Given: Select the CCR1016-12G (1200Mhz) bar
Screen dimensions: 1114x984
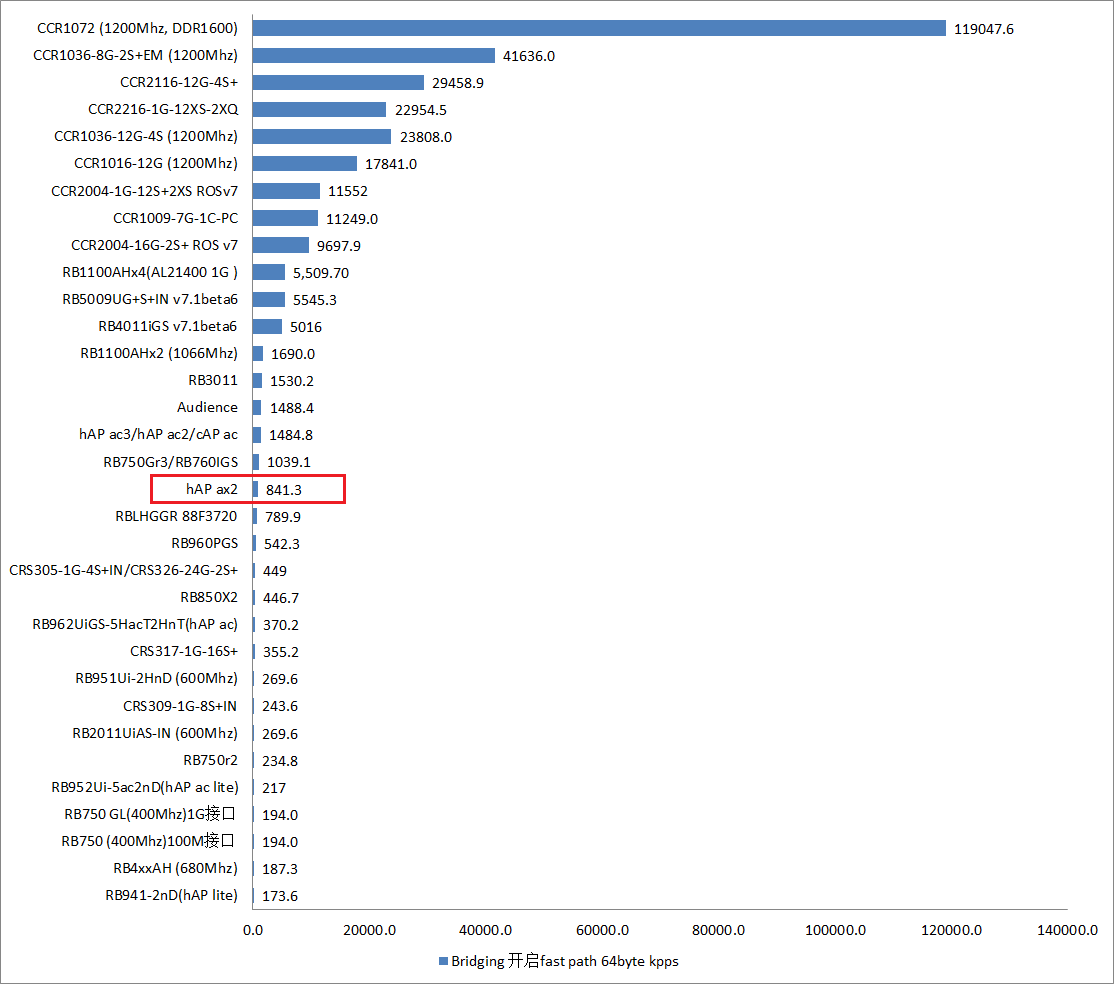Looking at the screenshot, I should point(305,163).
